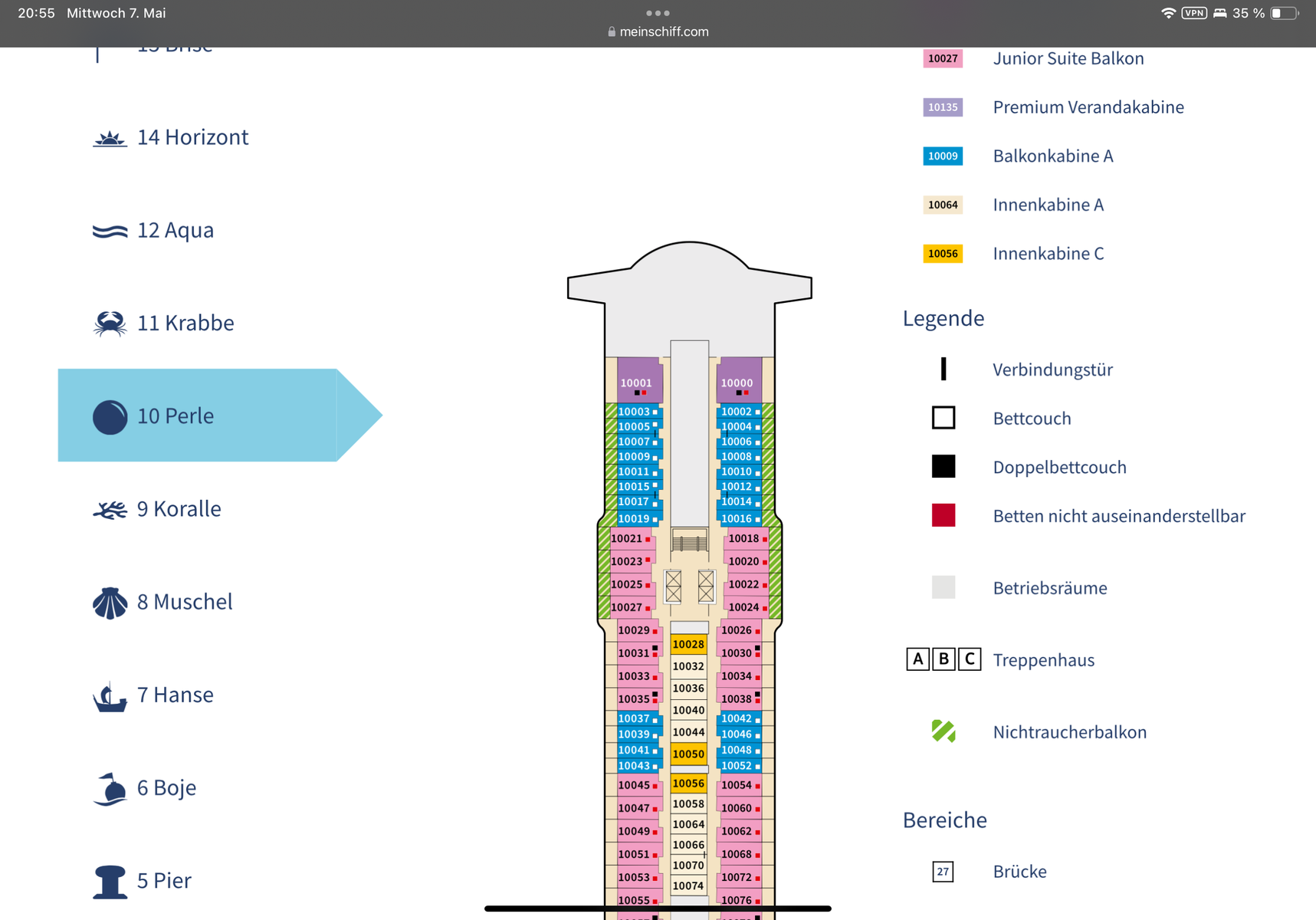Click the buoy icon for 6 Boje
Viewport: 1316px width, 920px height.
[x=110, y=789]
